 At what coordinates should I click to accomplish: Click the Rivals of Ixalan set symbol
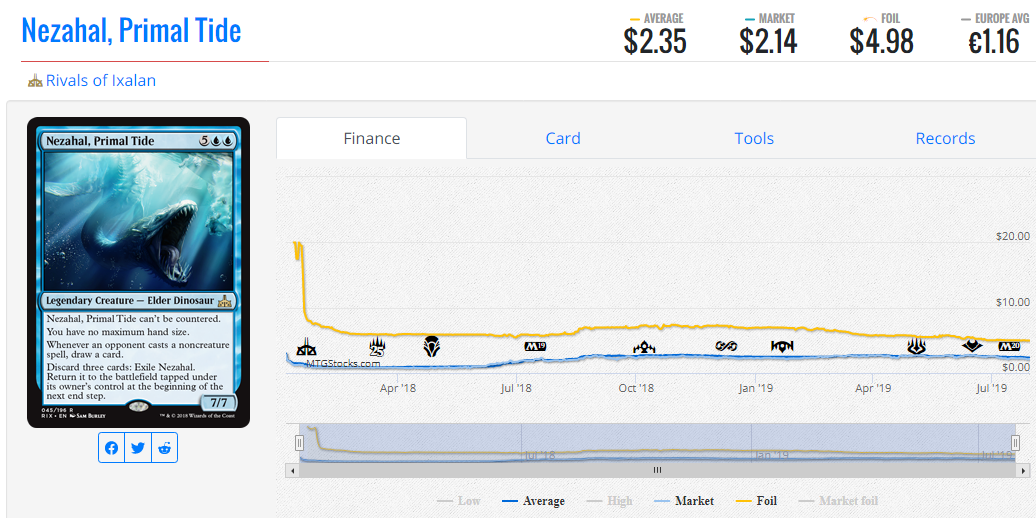[x=35, y=81]
